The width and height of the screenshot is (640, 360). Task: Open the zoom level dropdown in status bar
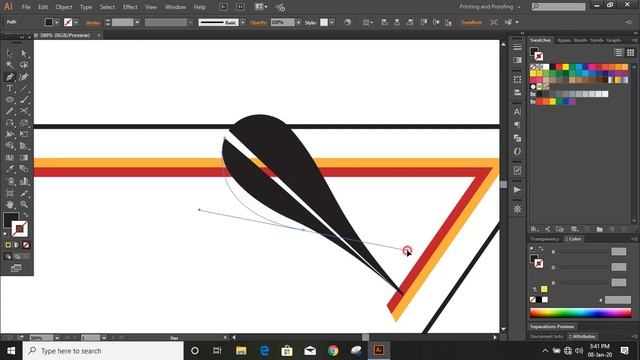[56, 338]
